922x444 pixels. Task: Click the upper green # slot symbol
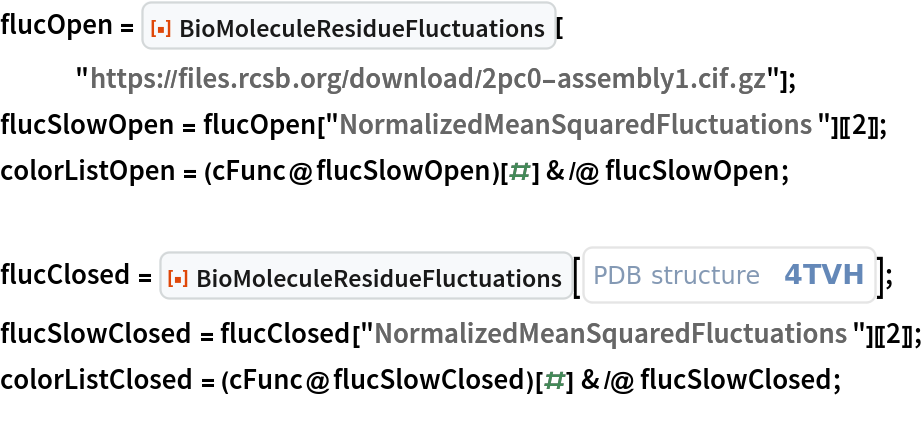519,172
